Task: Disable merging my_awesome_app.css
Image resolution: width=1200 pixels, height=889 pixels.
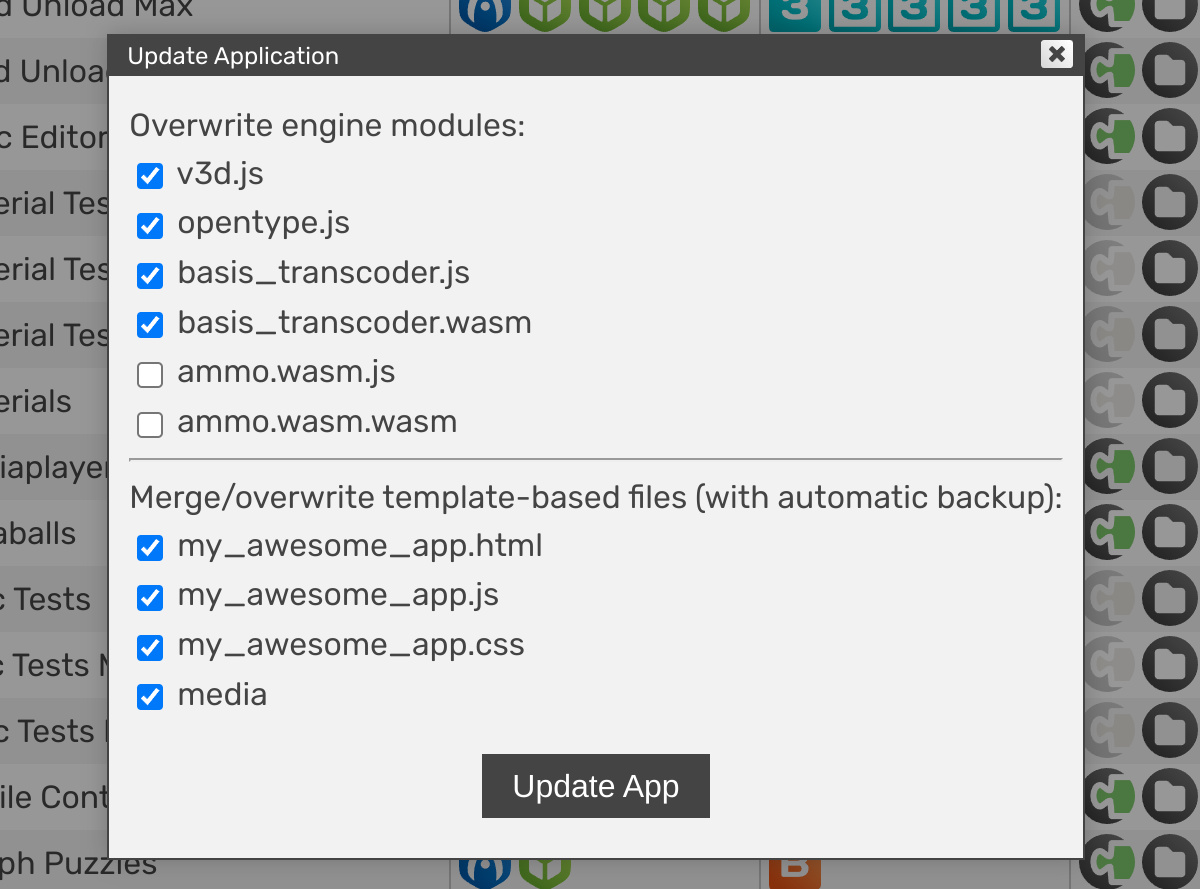Action: [x=150, y=648]
